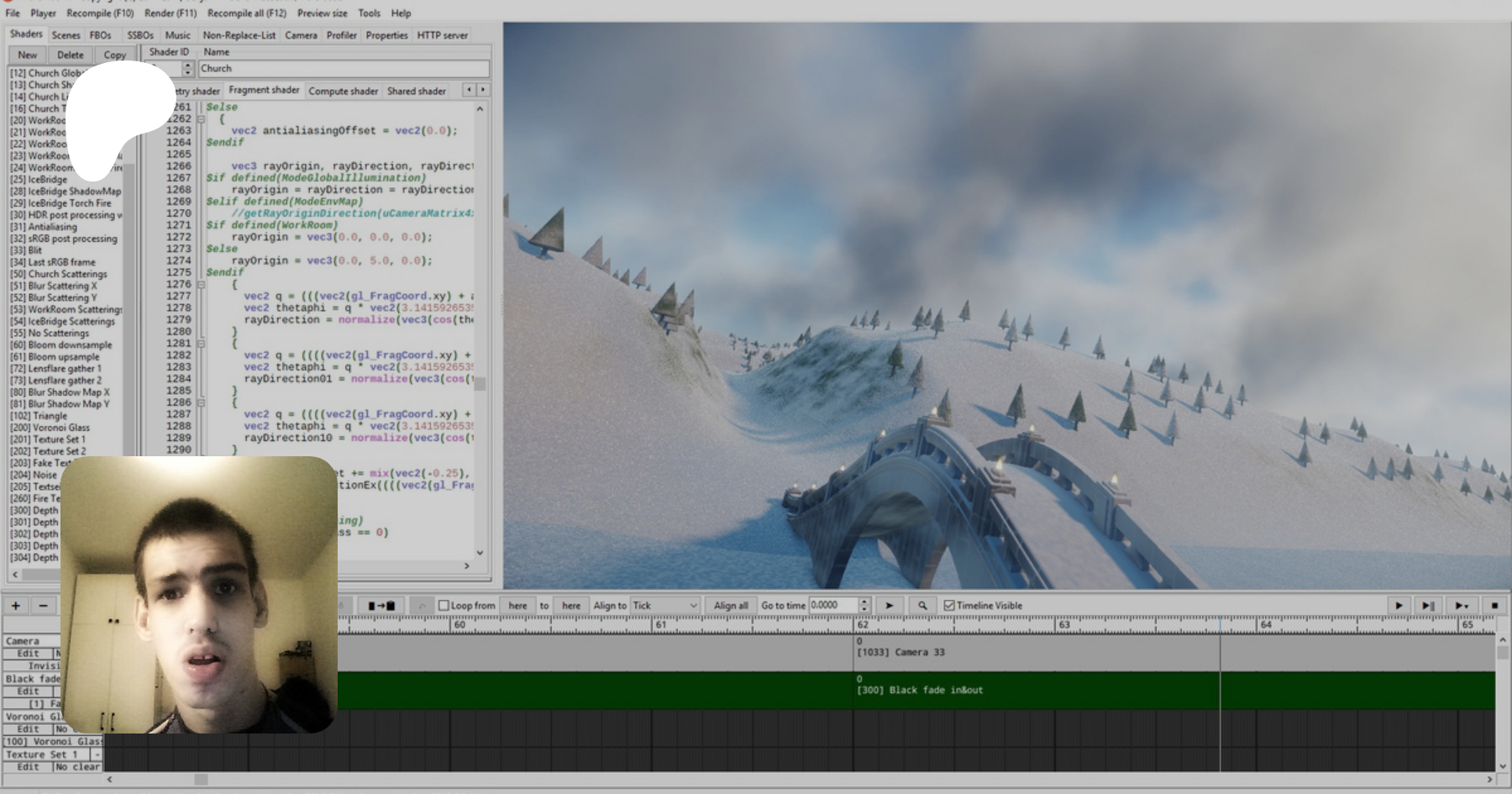The width and height of the screenshot is (1512, 794).
Task: Click the minus button to remove timeline track
Action: point(43,605)
